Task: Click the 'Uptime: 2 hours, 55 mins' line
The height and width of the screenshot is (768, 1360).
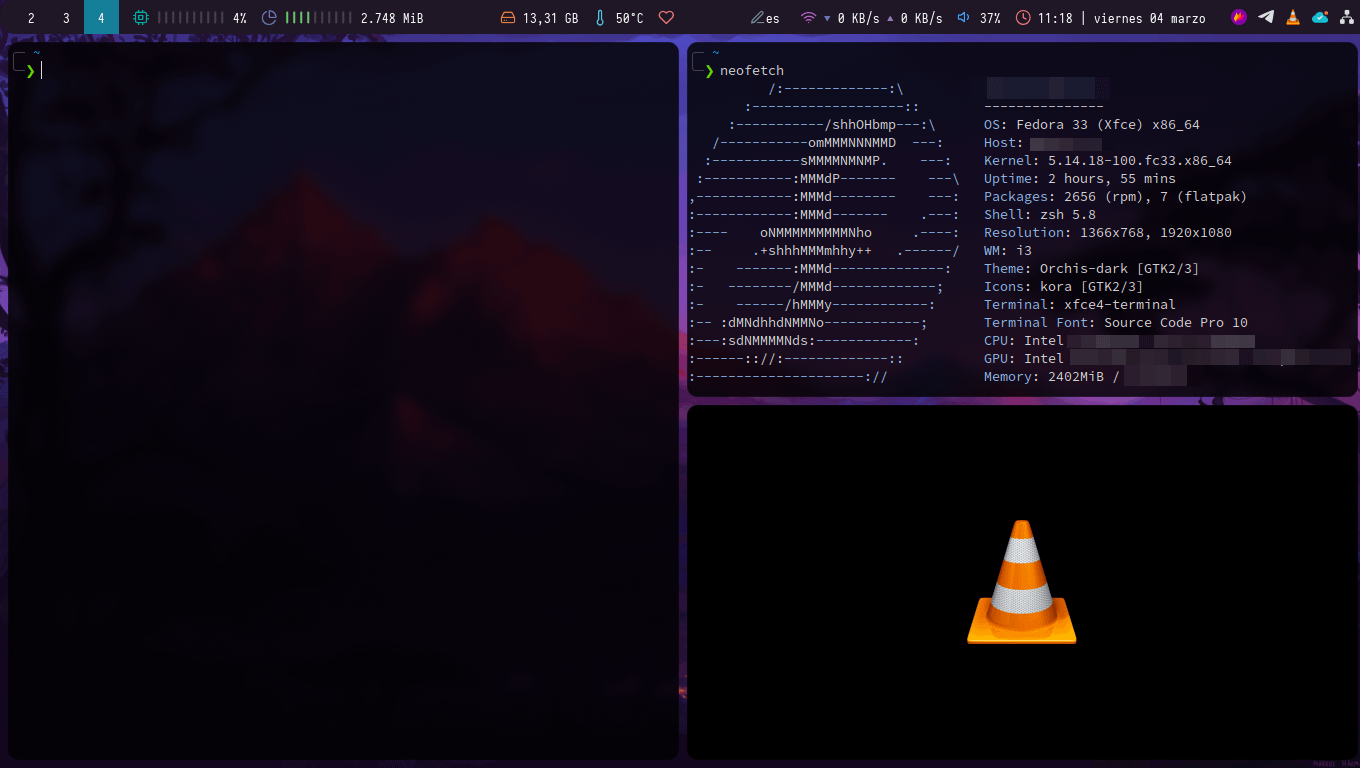Action: [x=1080, y=179]
